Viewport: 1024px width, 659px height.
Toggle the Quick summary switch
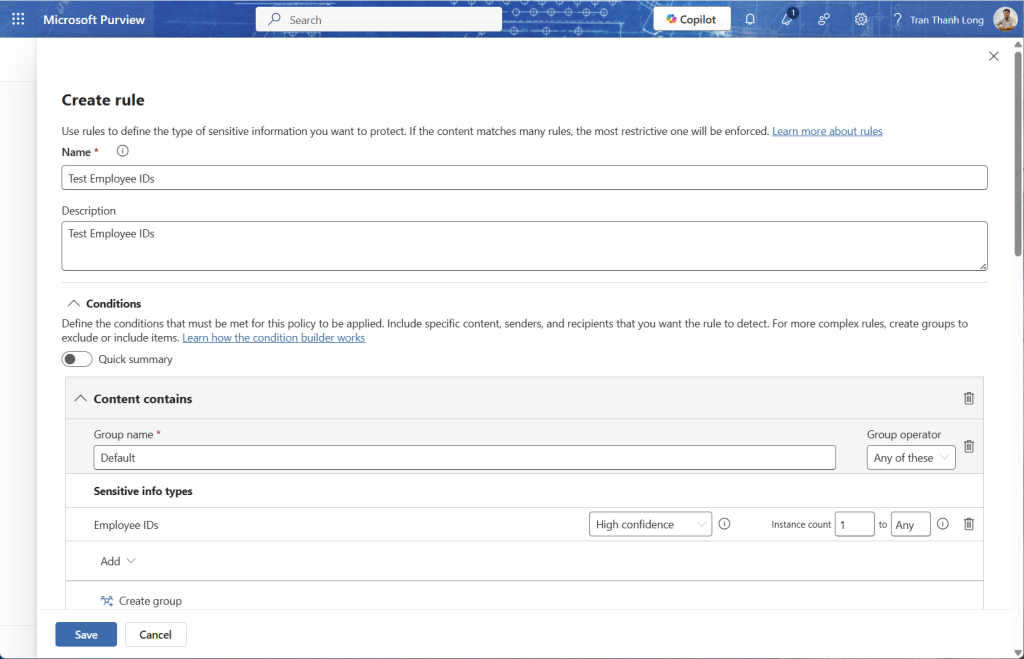coord(77,359)
